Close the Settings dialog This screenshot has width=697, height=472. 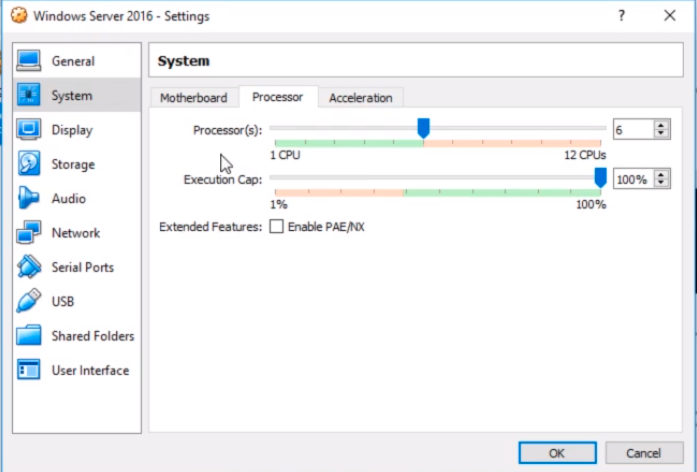click(x=670, y=16)
